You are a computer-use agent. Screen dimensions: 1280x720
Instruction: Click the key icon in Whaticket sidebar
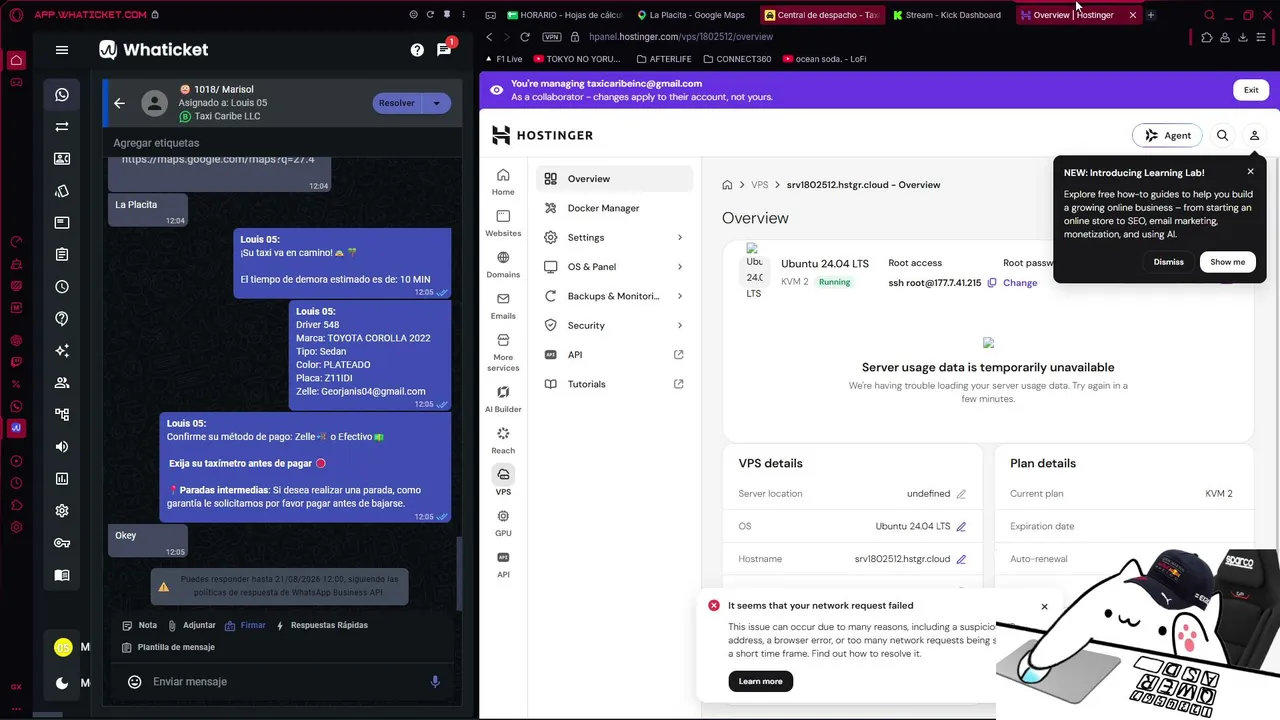point(62,543)
